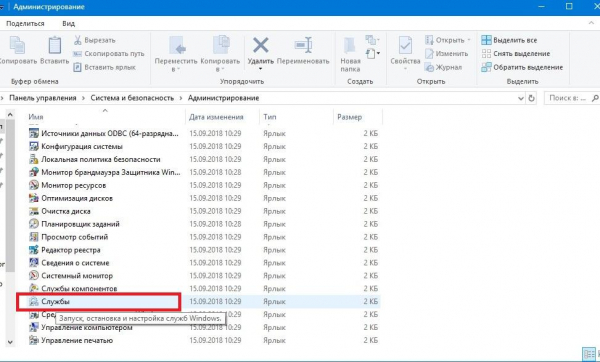Click Журнал in the ribbon
Image resolution: width=600 pixels, height=362 pixels.
443,67
